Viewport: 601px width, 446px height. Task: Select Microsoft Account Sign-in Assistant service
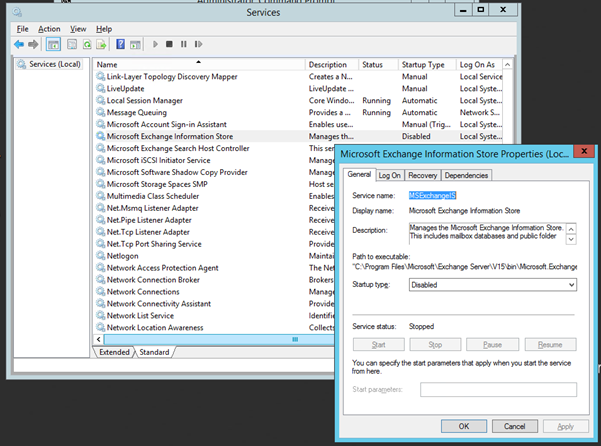(166, 125)
